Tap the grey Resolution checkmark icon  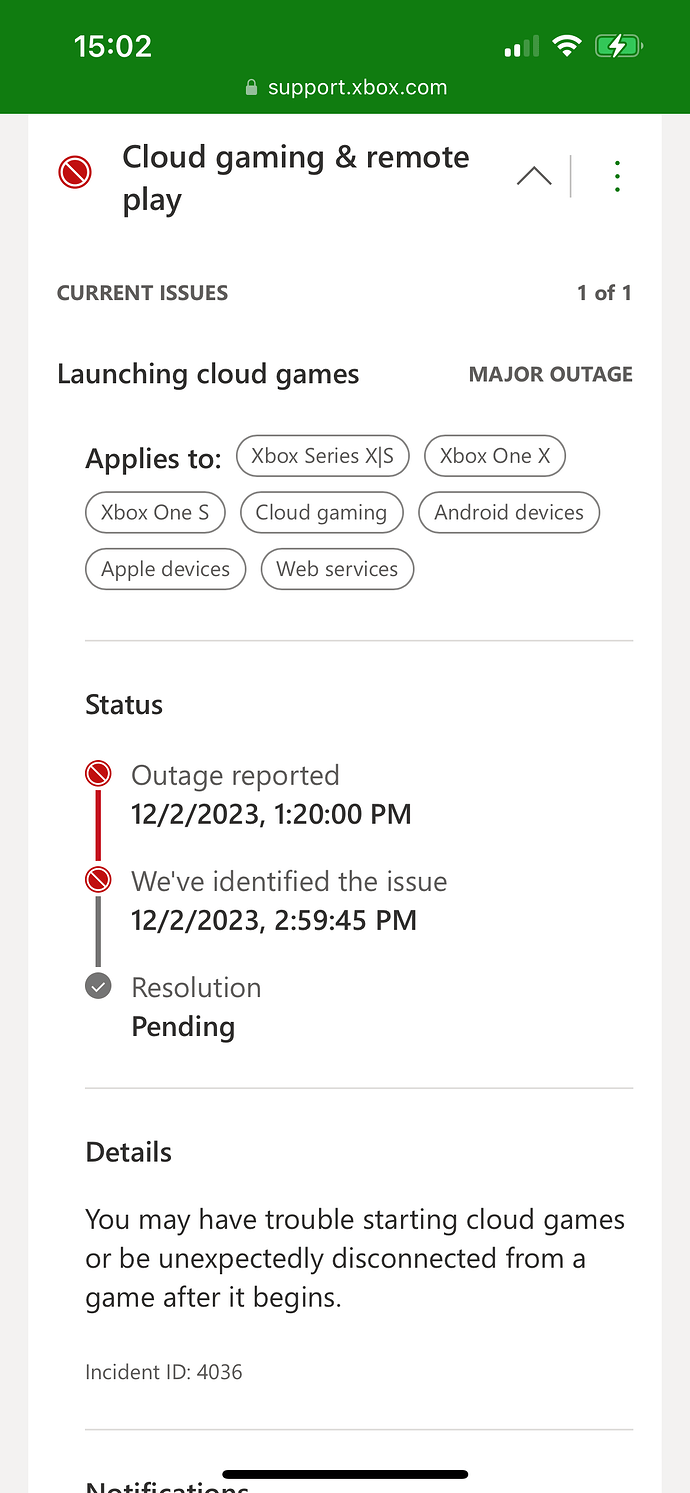pos(98,986)
